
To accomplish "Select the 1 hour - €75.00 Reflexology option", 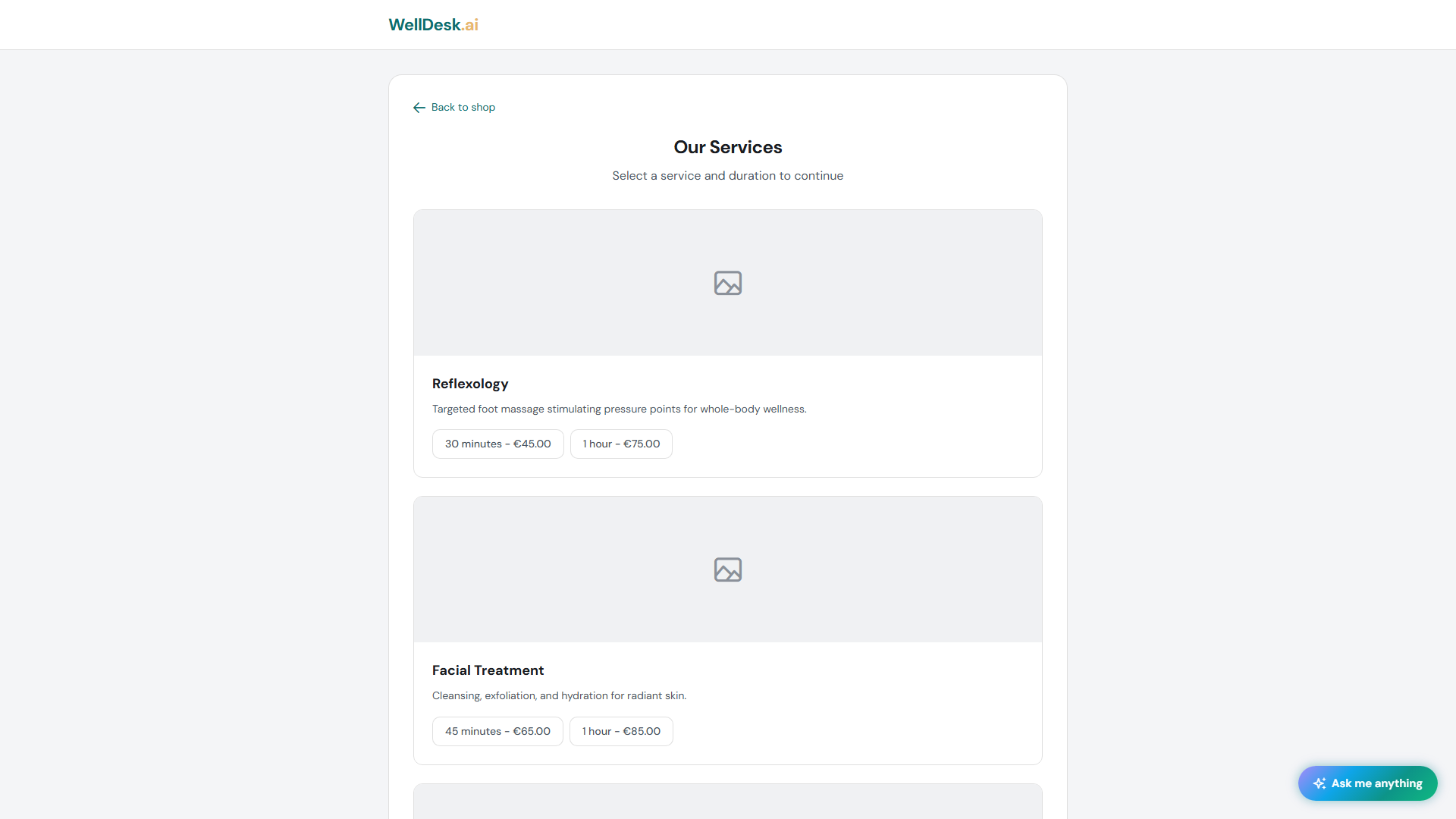I will tap(621, 444).
